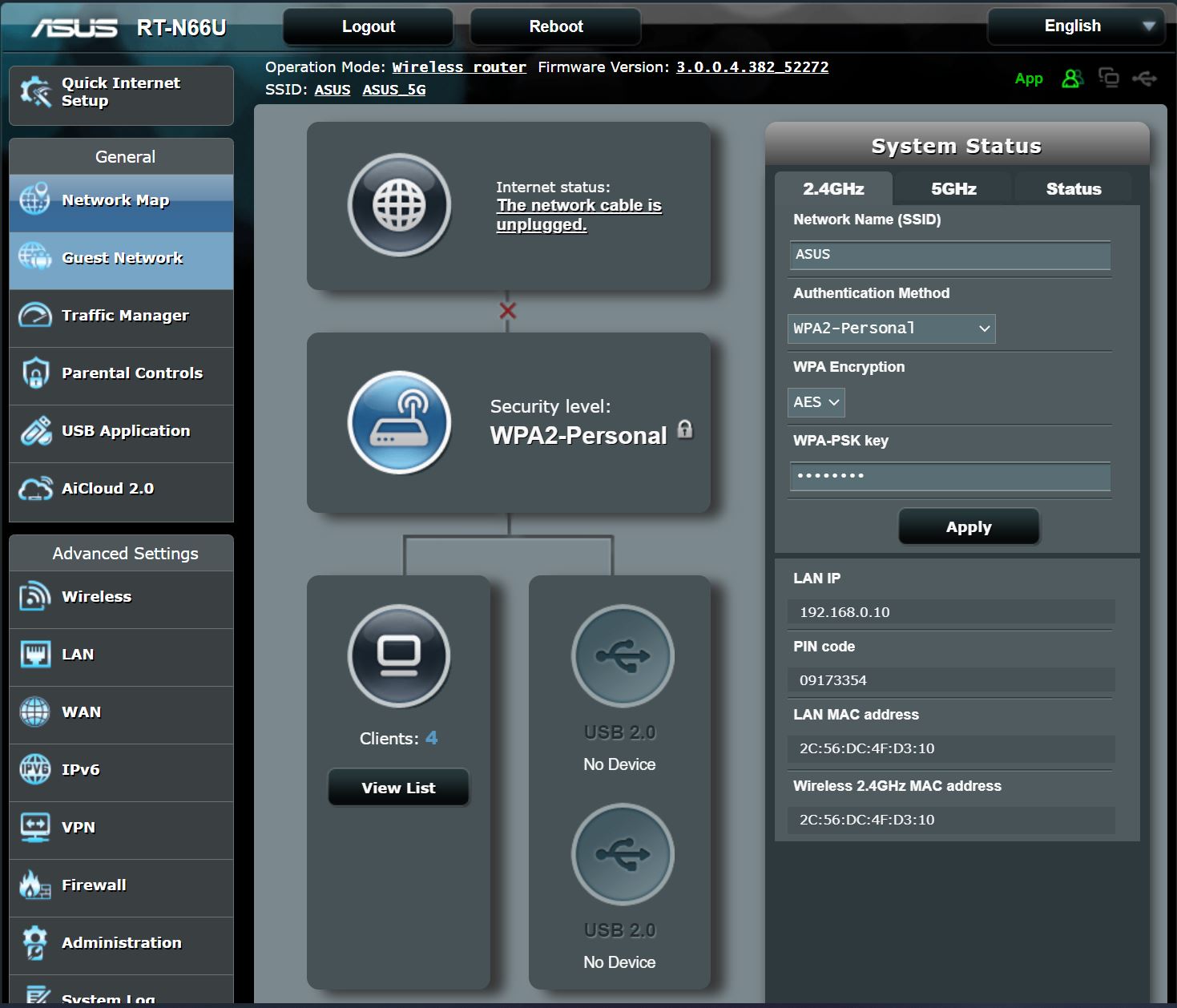1177x1008 pixels.
Task: Open the Administration gear icon
Action: point(35,942)
